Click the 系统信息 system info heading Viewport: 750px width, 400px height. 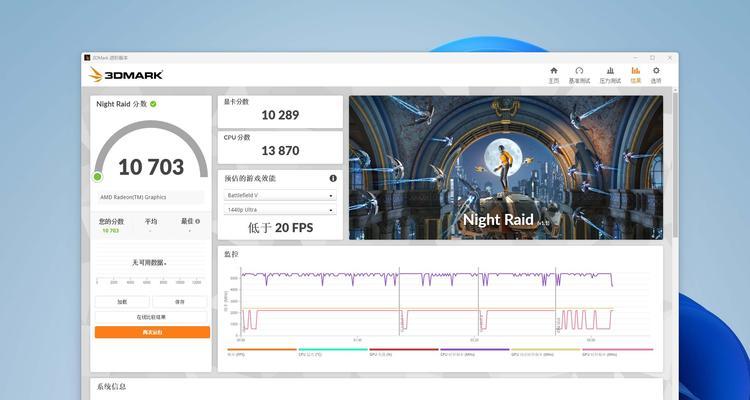tap(111, 387)
